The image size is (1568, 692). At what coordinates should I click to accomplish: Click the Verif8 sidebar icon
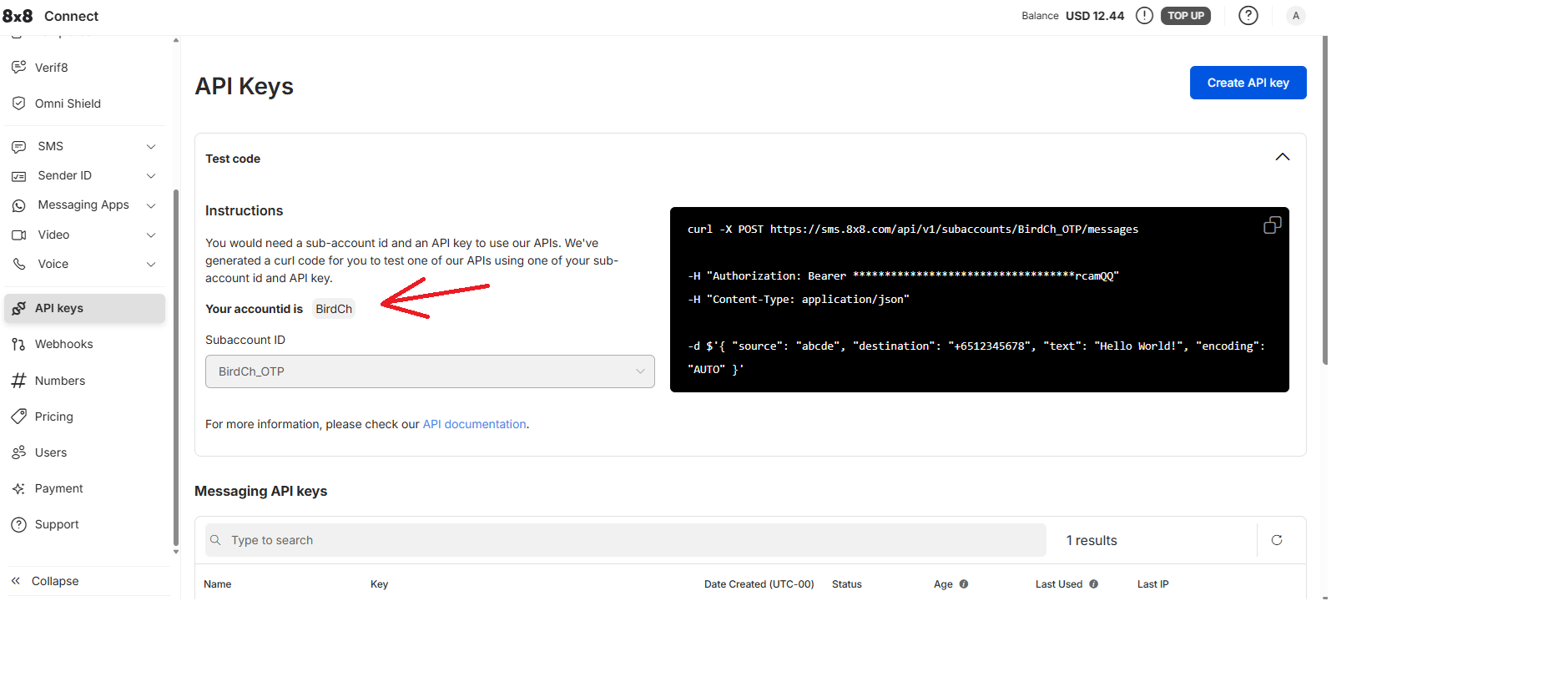(18, 67)
